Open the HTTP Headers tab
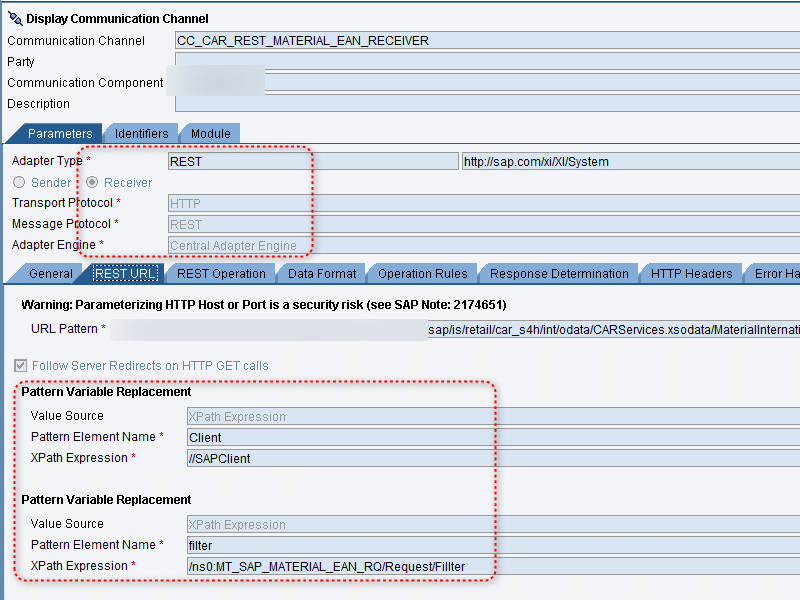Screen dimensions: 800x600 [691, 274]
